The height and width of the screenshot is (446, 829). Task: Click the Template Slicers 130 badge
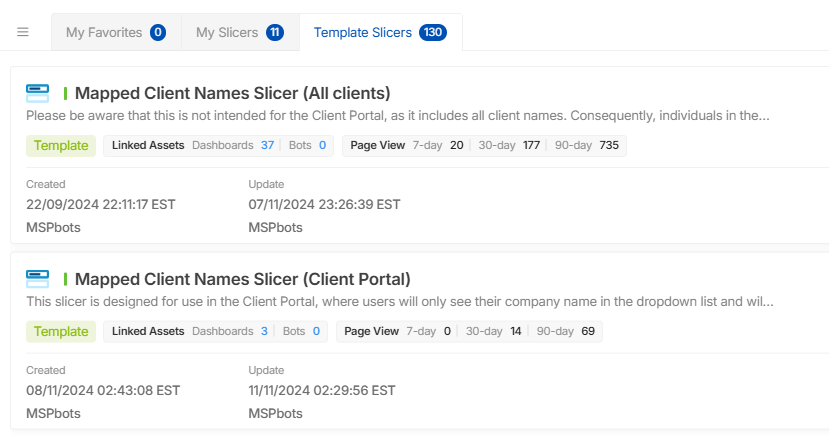coord(433,32)
